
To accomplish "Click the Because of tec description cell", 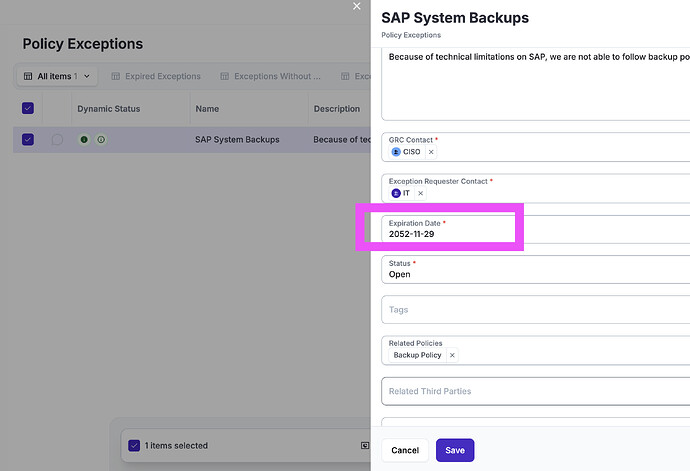I will click(342, 140).
